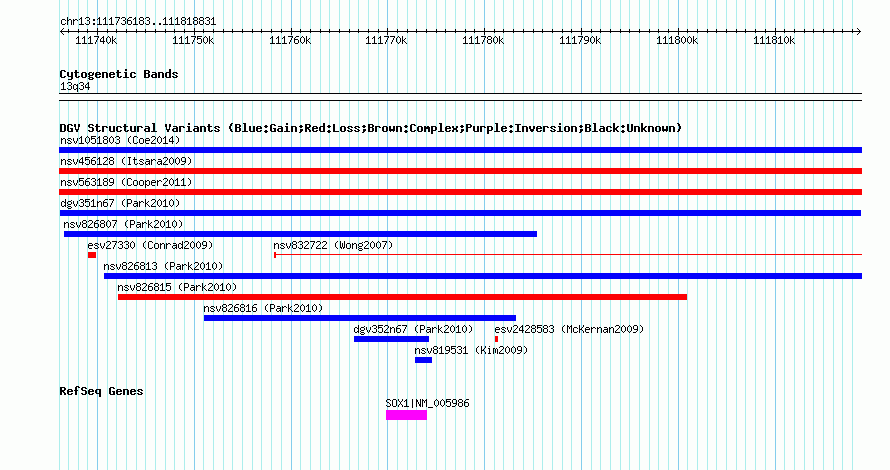
Task: Click the dgv352n67 (Park2010) label
Action: [x=413, y=329]
